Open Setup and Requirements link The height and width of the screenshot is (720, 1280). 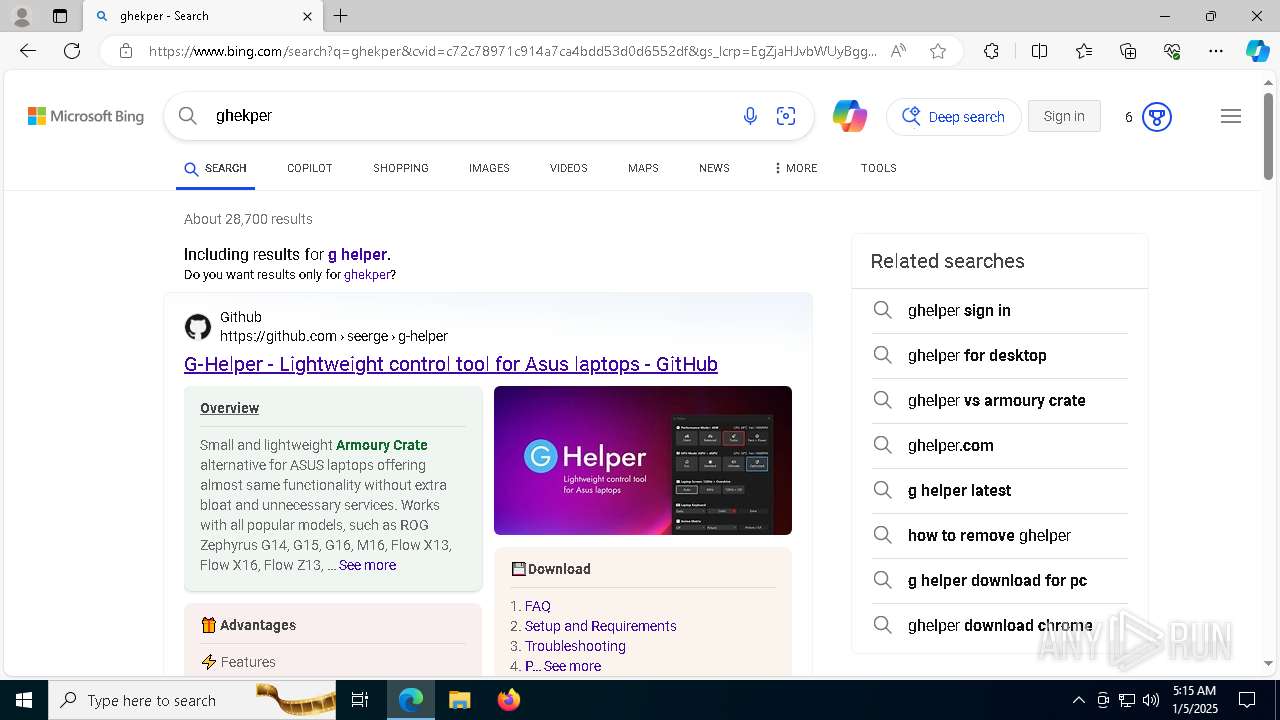(601, 626)
